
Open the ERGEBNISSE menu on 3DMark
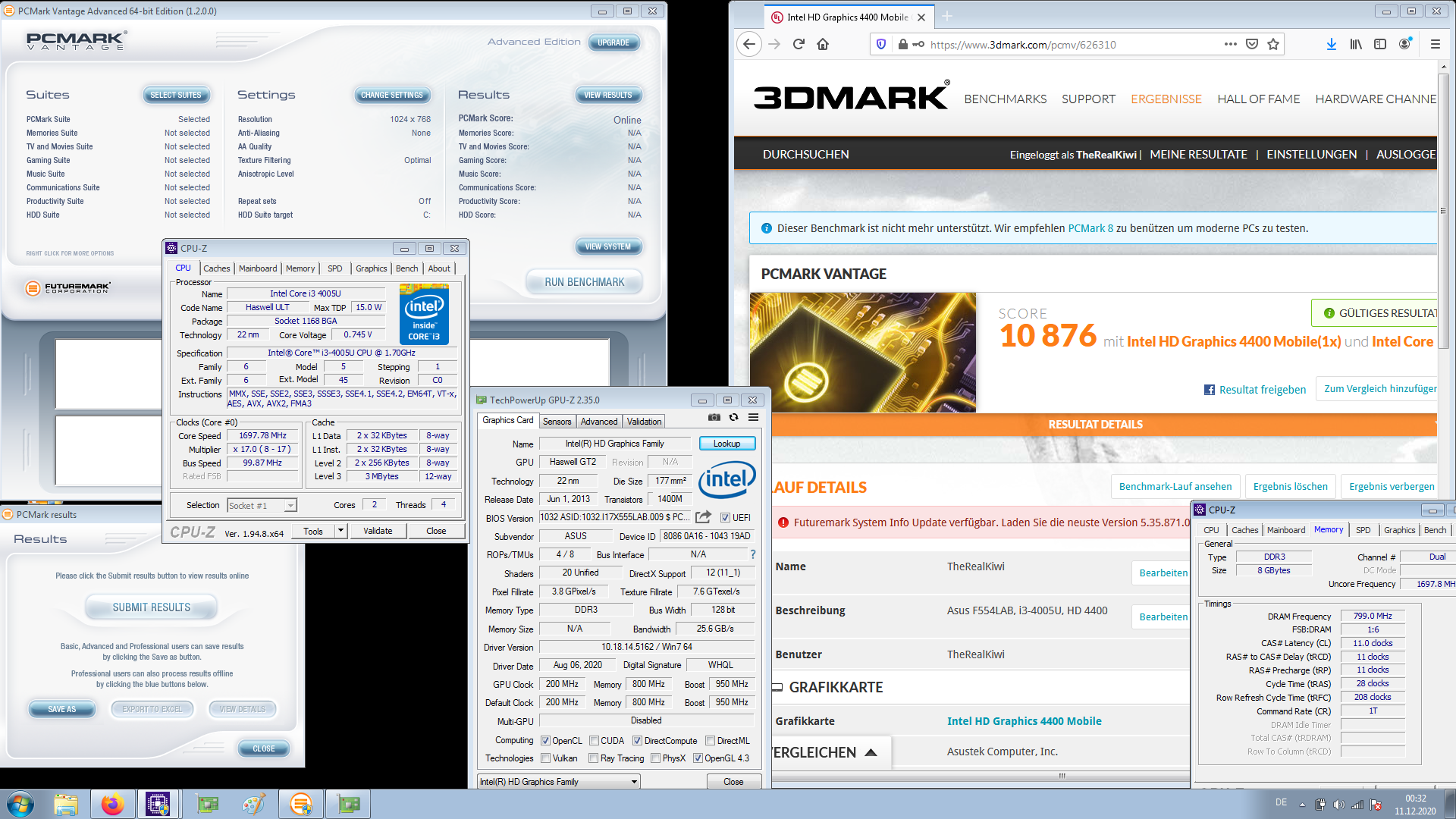coord(1166,99)
